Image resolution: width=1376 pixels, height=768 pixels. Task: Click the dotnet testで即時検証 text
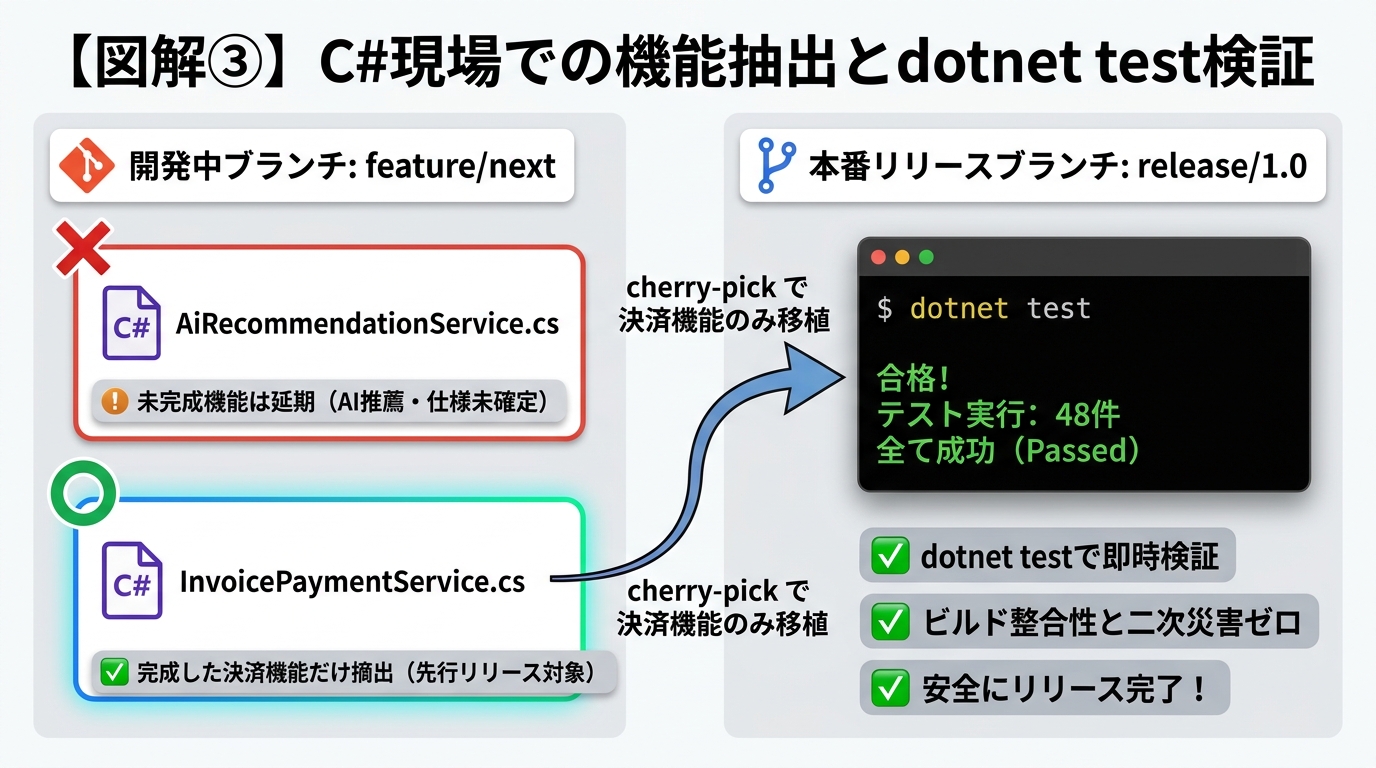pos(1069,557)
